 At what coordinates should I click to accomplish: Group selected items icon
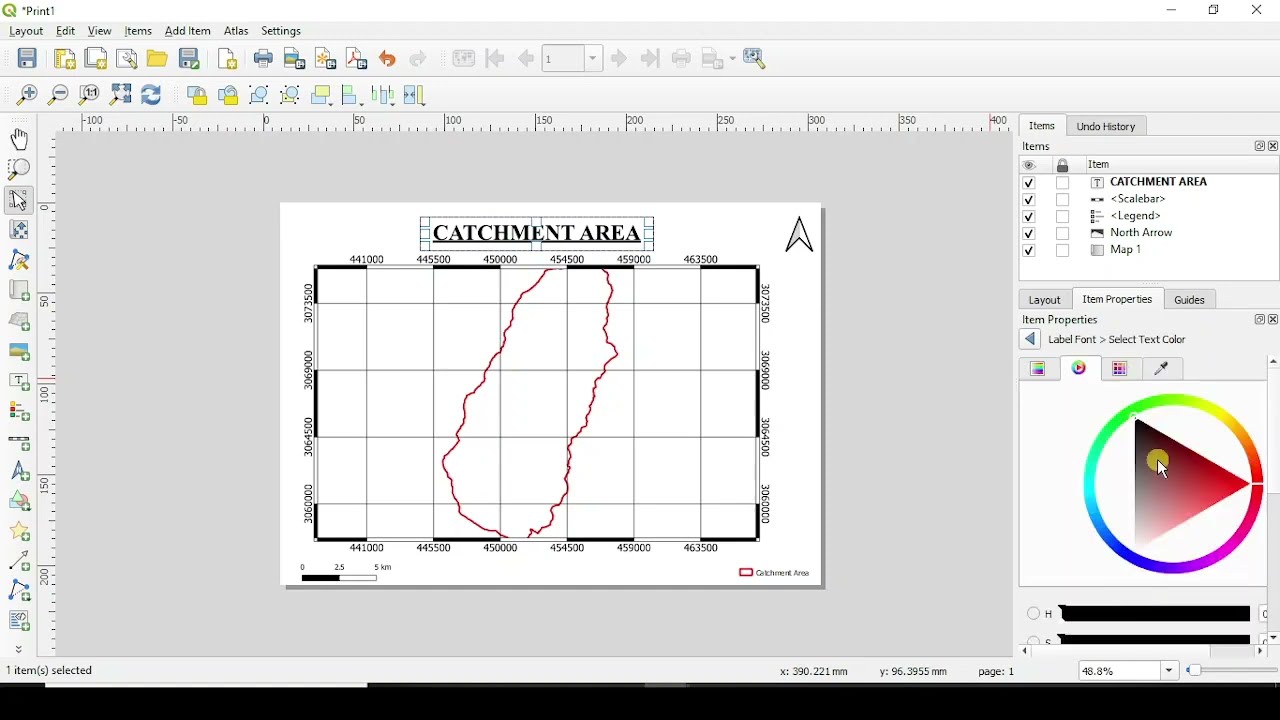point(259,95)
